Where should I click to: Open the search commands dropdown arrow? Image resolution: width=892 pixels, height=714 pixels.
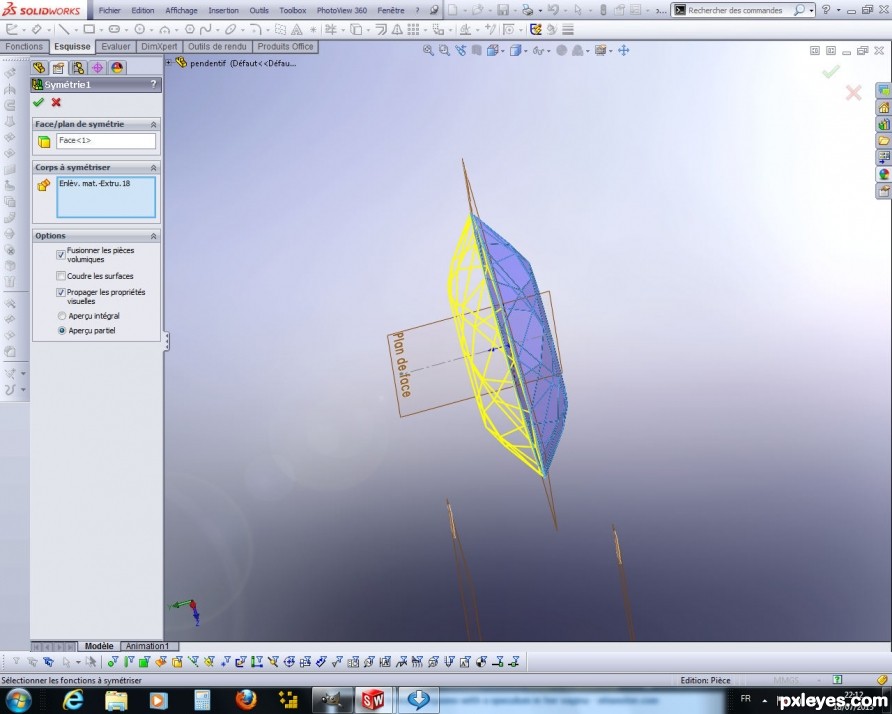pyautogui.click(x=811, y=10)
